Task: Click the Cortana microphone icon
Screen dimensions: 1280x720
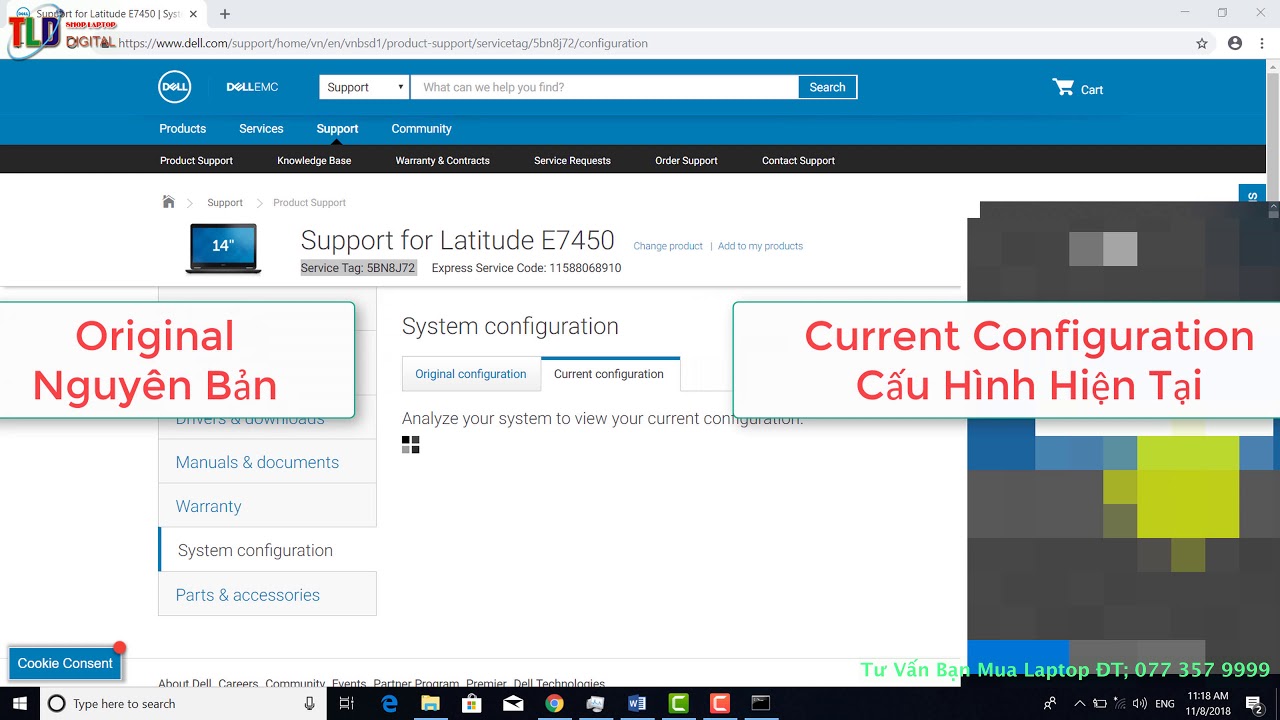Action: click(310, 703)
